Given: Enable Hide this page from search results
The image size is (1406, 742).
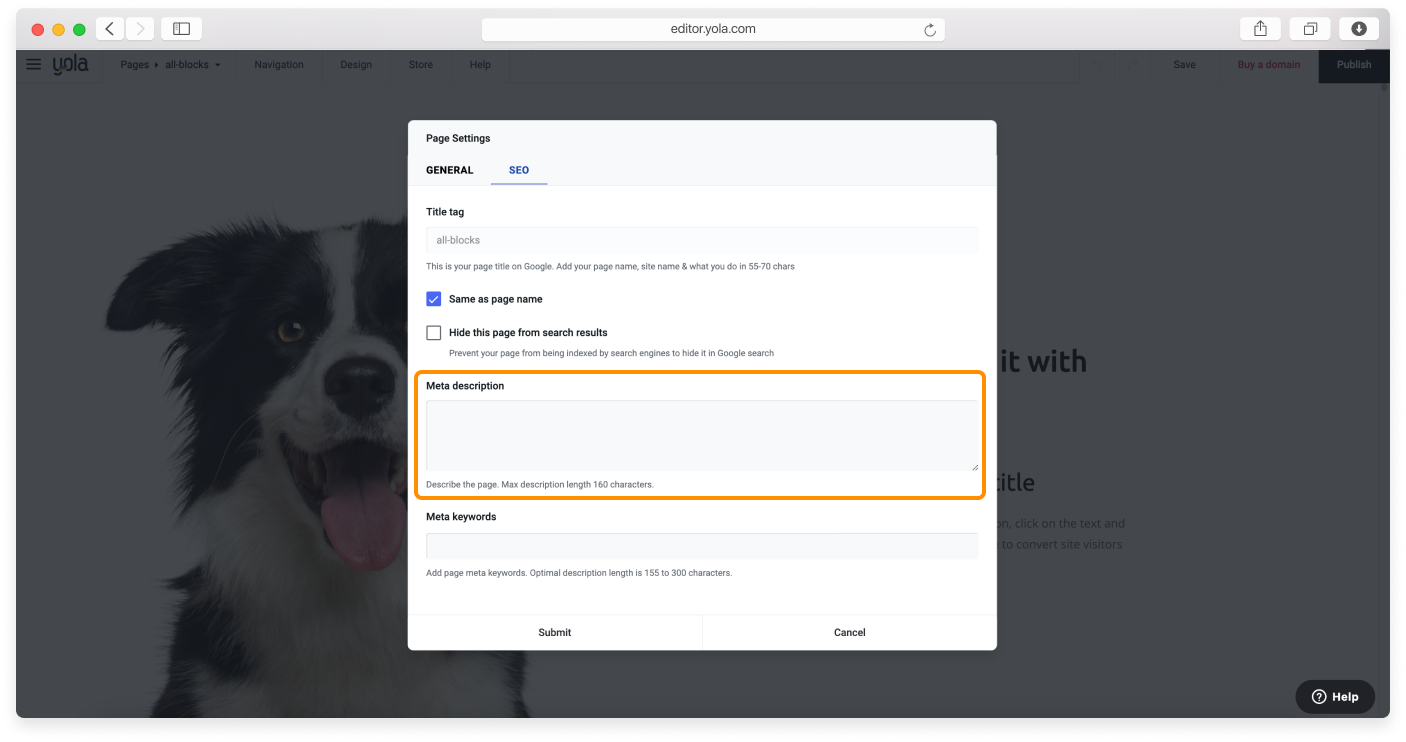Looking at the screenshot, I should [433, 332].
